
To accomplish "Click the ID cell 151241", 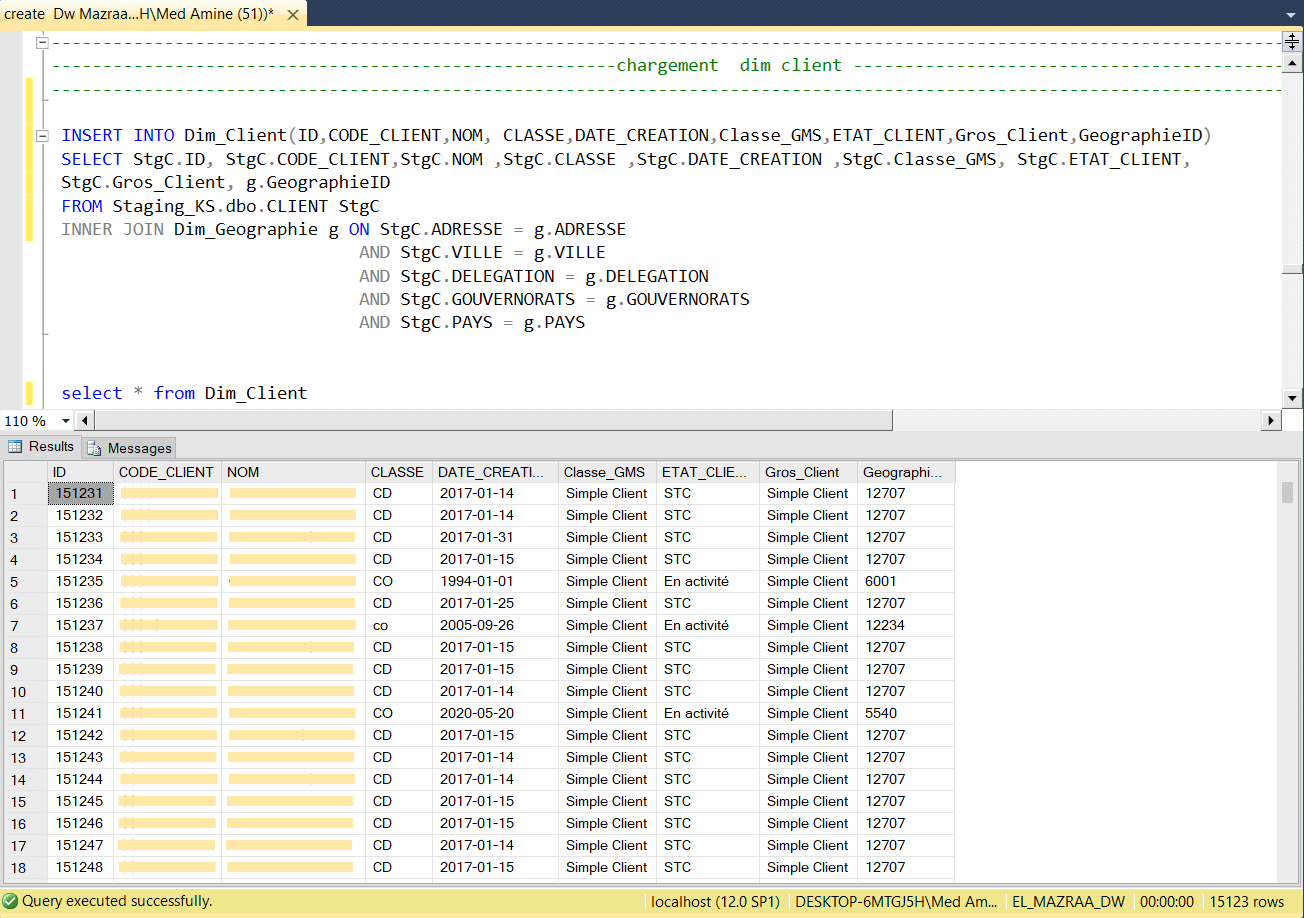I will [80, 713].
